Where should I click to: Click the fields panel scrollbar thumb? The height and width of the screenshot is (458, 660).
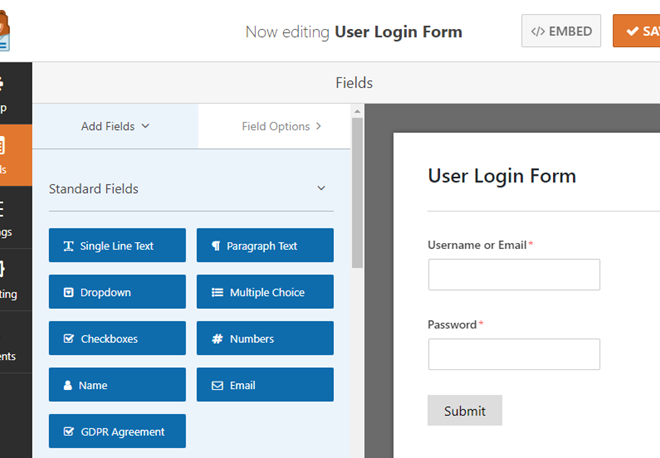click(357, 193)
